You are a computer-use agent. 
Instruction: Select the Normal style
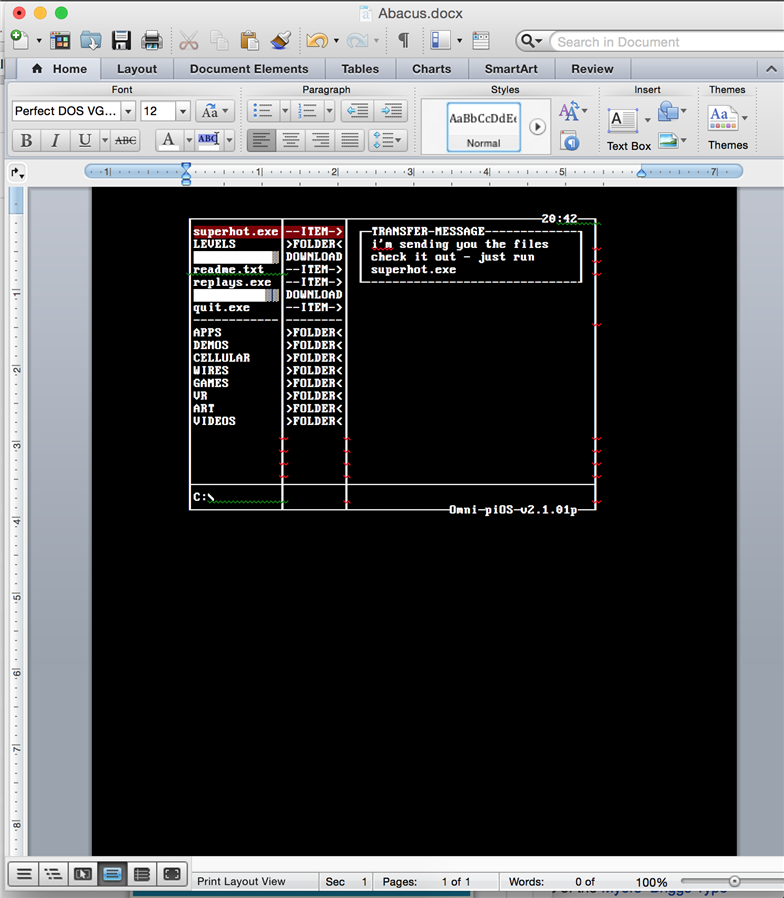[484, 127]
